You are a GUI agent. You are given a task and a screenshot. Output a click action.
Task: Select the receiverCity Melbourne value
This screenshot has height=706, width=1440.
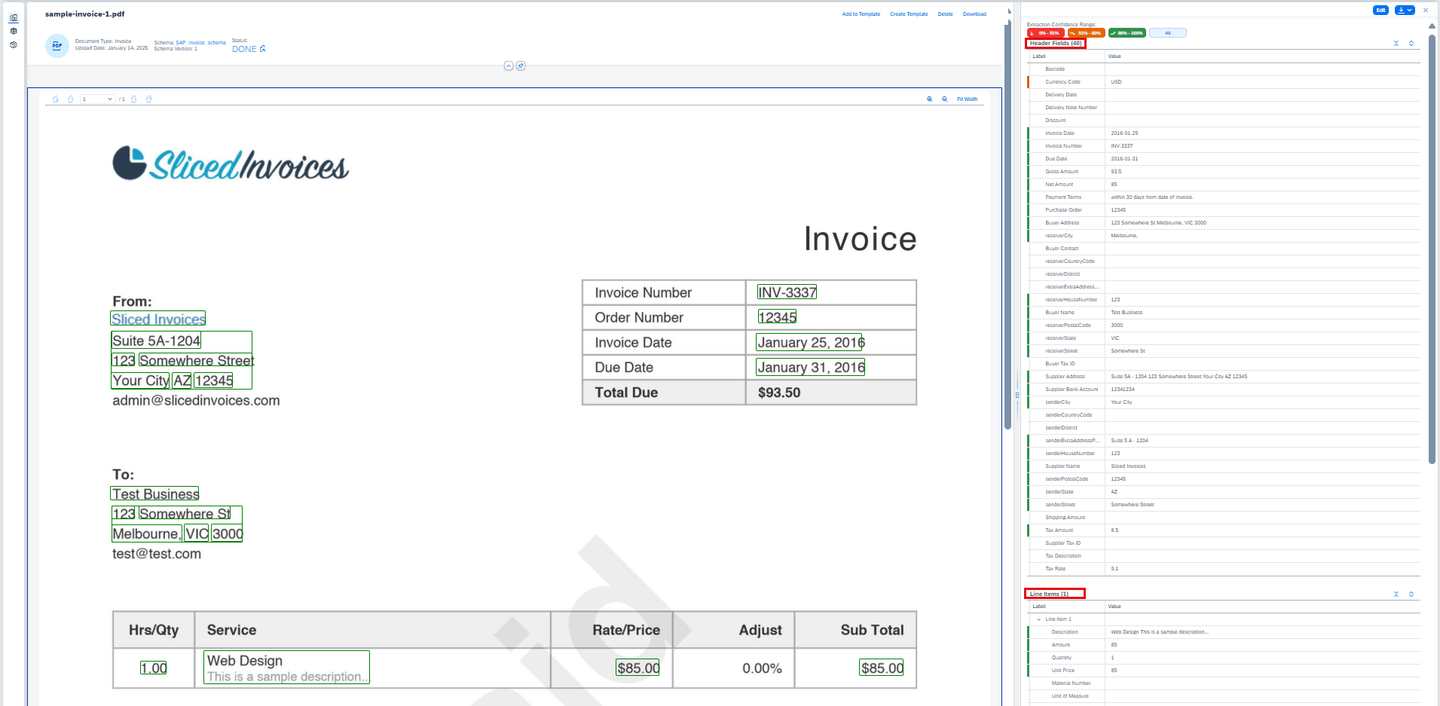(x=1125, y=236)
